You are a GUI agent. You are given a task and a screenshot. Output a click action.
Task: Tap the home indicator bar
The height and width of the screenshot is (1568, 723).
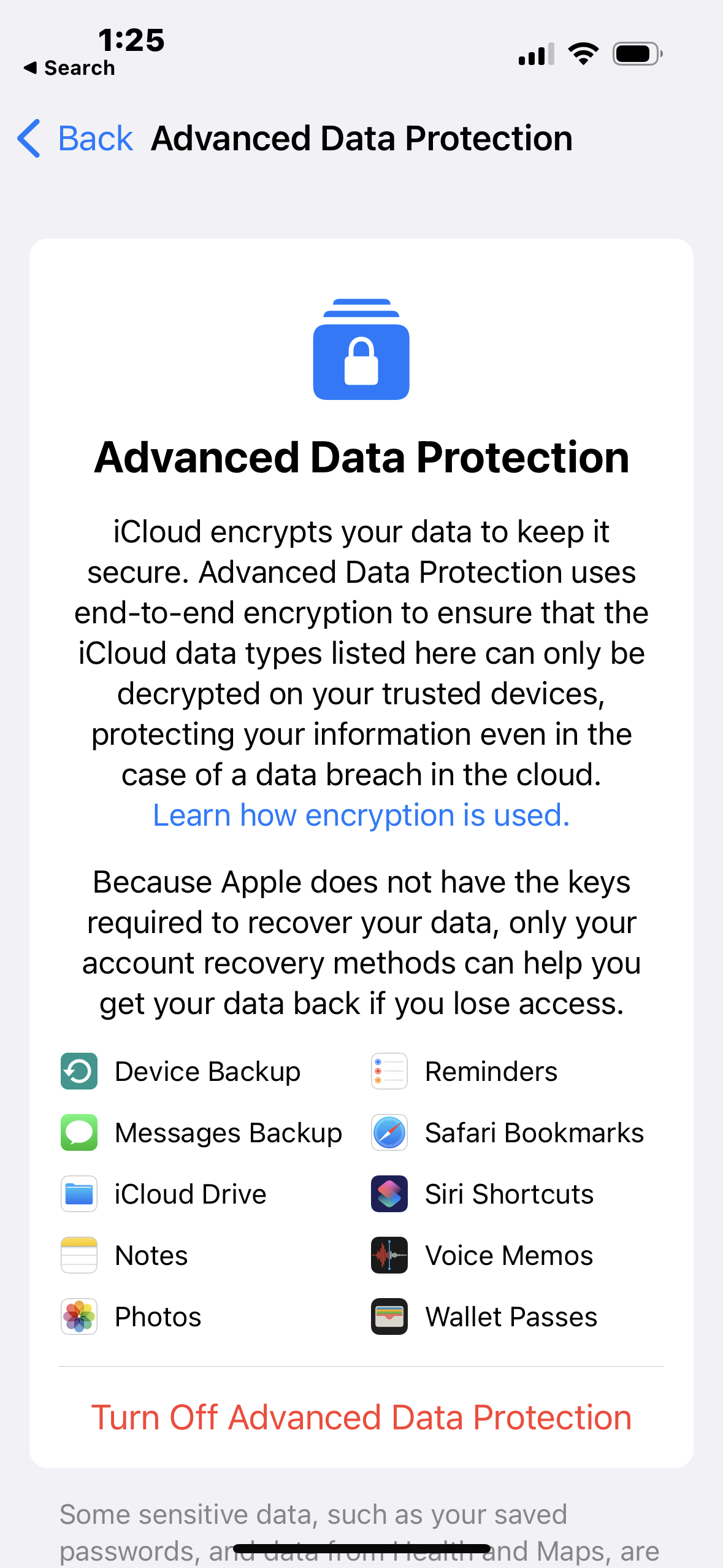click(361, 1550)
